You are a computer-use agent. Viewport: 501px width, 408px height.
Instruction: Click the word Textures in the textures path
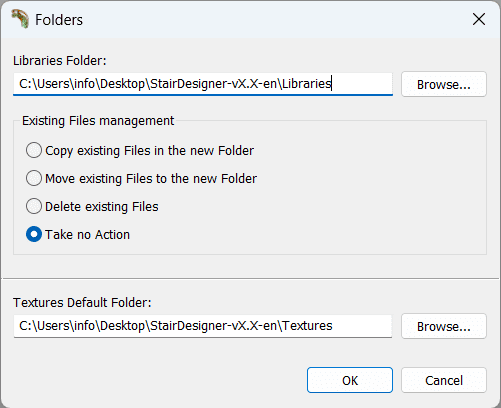click(307, 326)
